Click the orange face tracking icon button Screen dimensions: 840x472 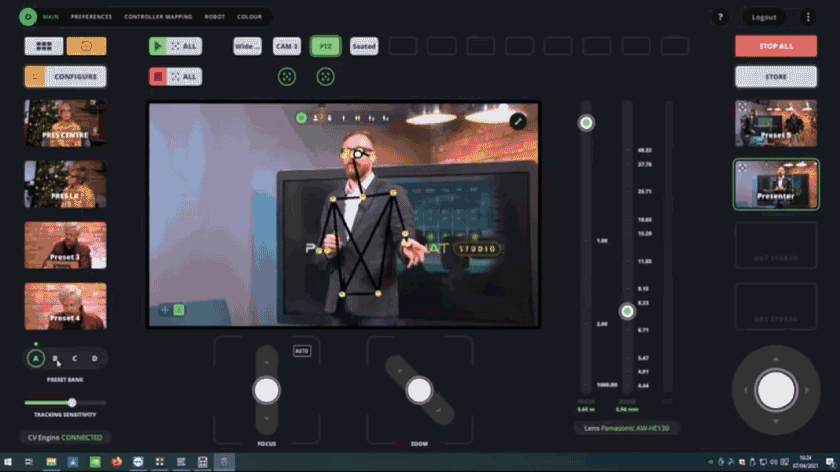(86, 46)
